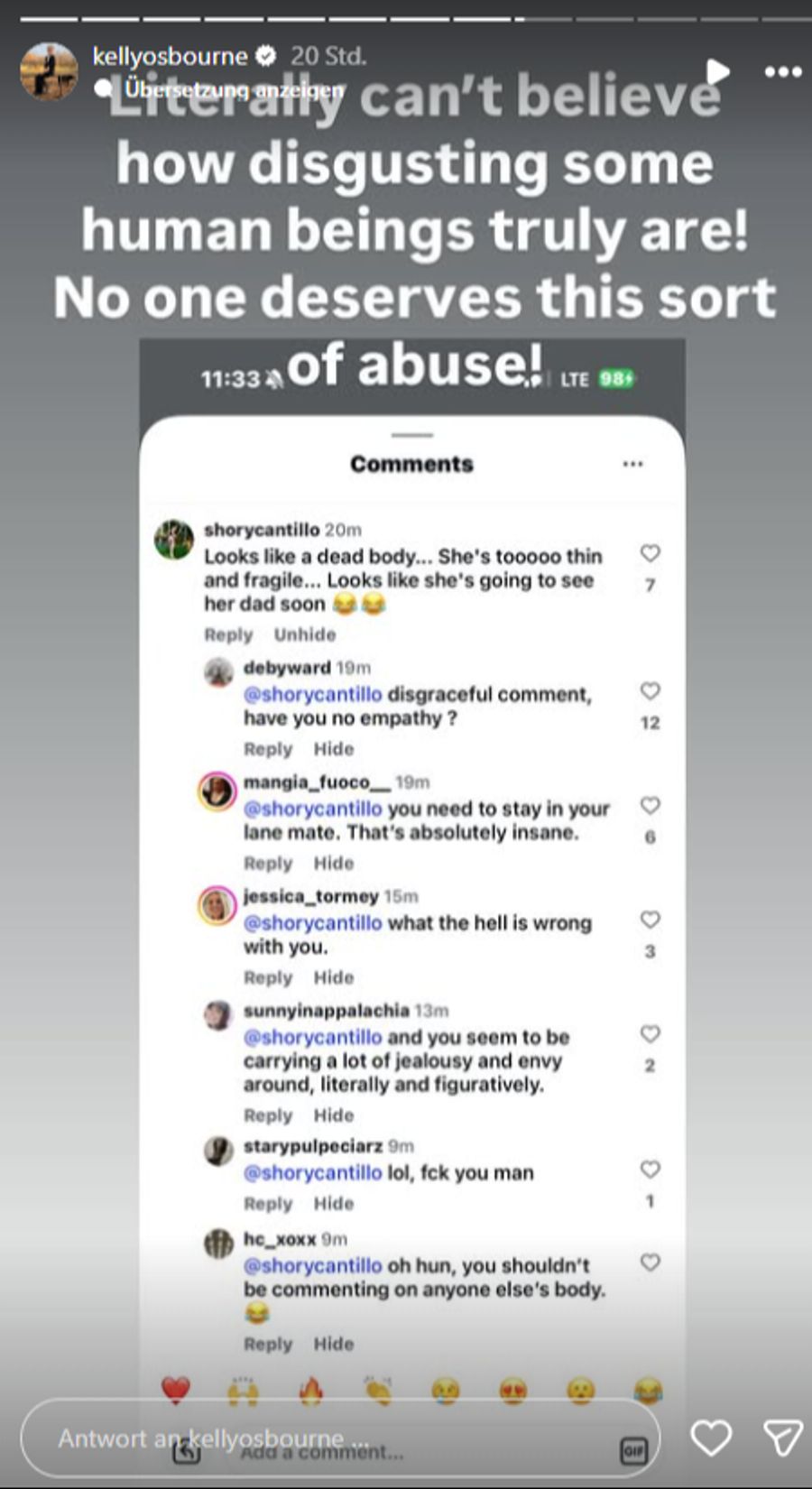This screenshot has height=1489, width=812.
Task: Unhide the shorycantillo comment
Action: tap(305, 634)
